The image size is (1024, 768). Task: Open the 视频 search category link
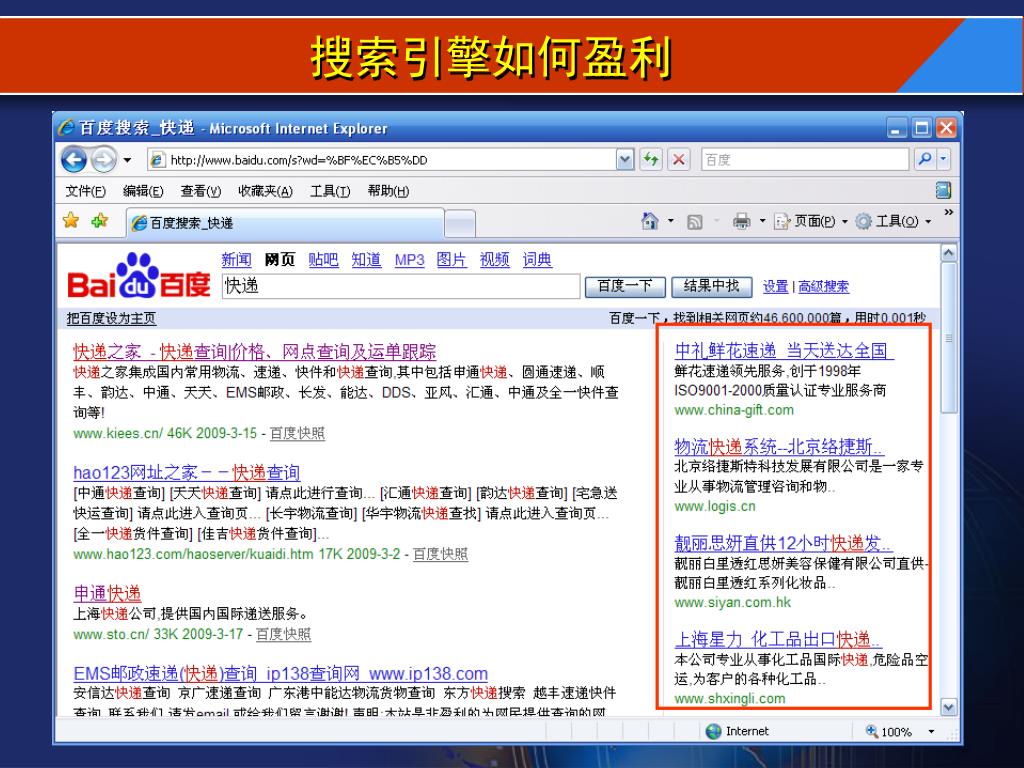[494, 260]
